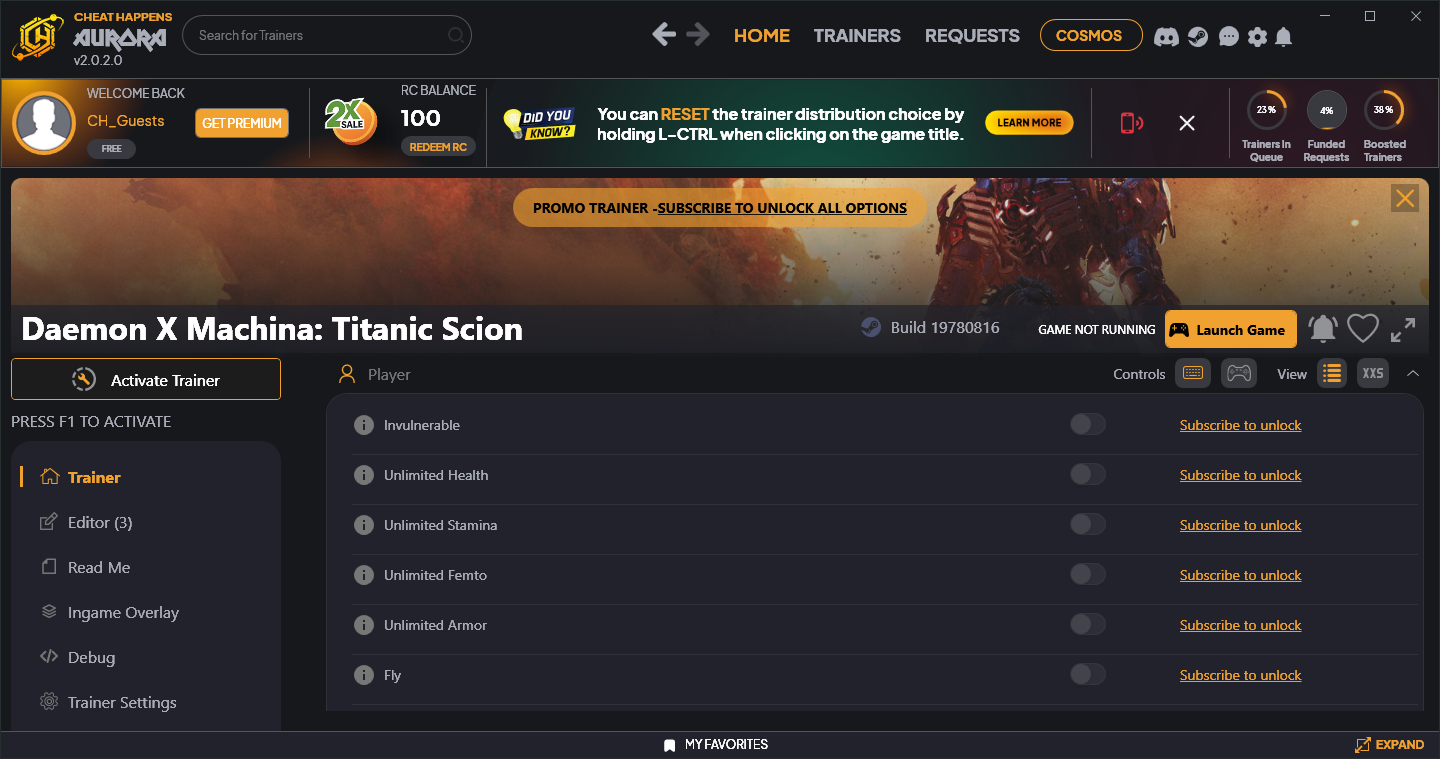Turn on the Fly cheat toggle
The height and width of the screenshot is (759, 1440).
(1088, 675)
